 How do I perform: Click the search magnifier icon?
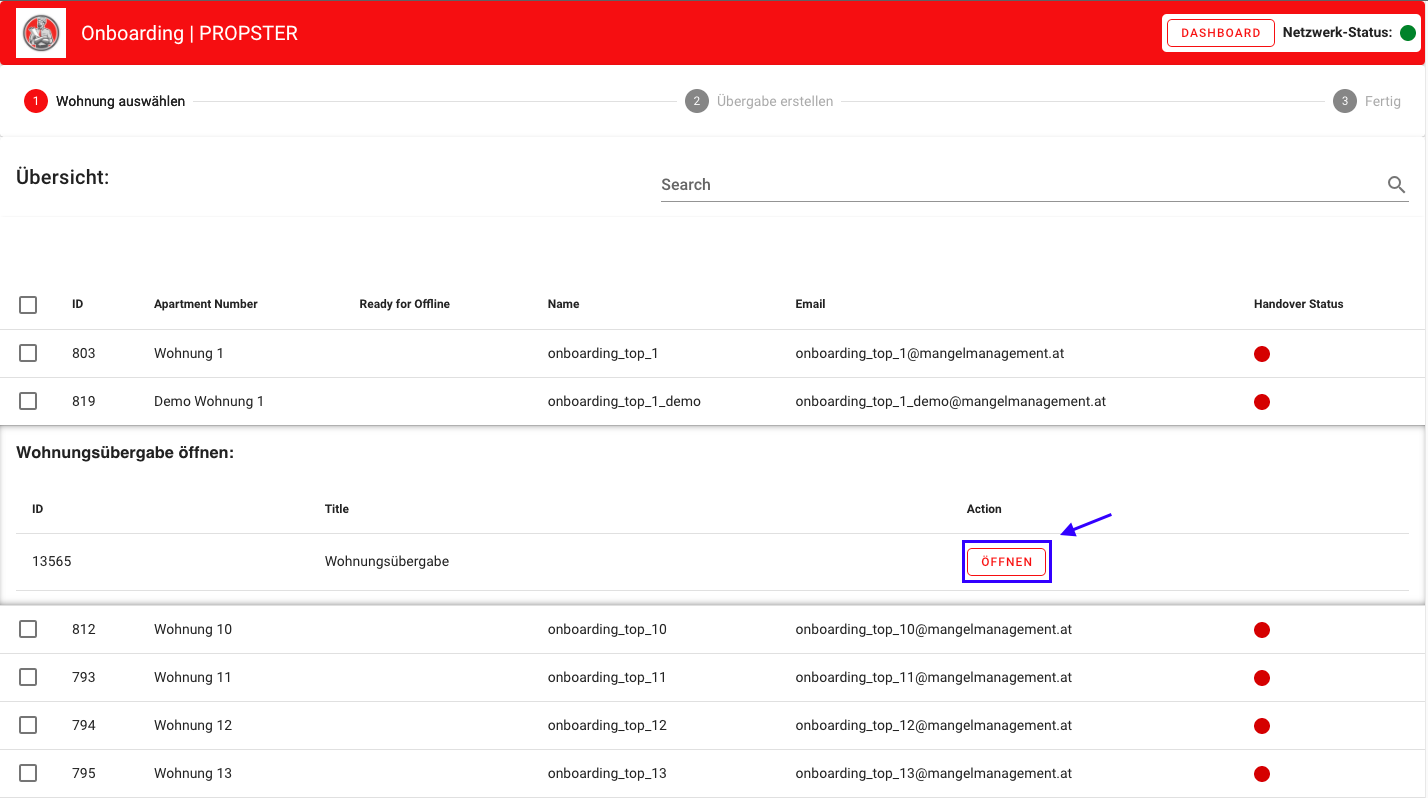(1397, 185)
